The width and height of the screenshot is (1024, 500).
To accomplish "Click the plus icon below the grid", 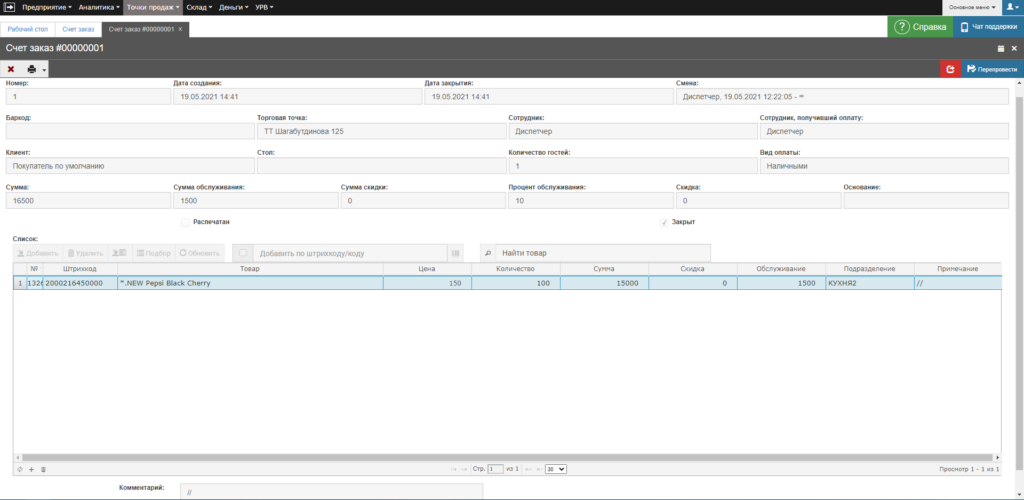I will (x=31, y=468).
